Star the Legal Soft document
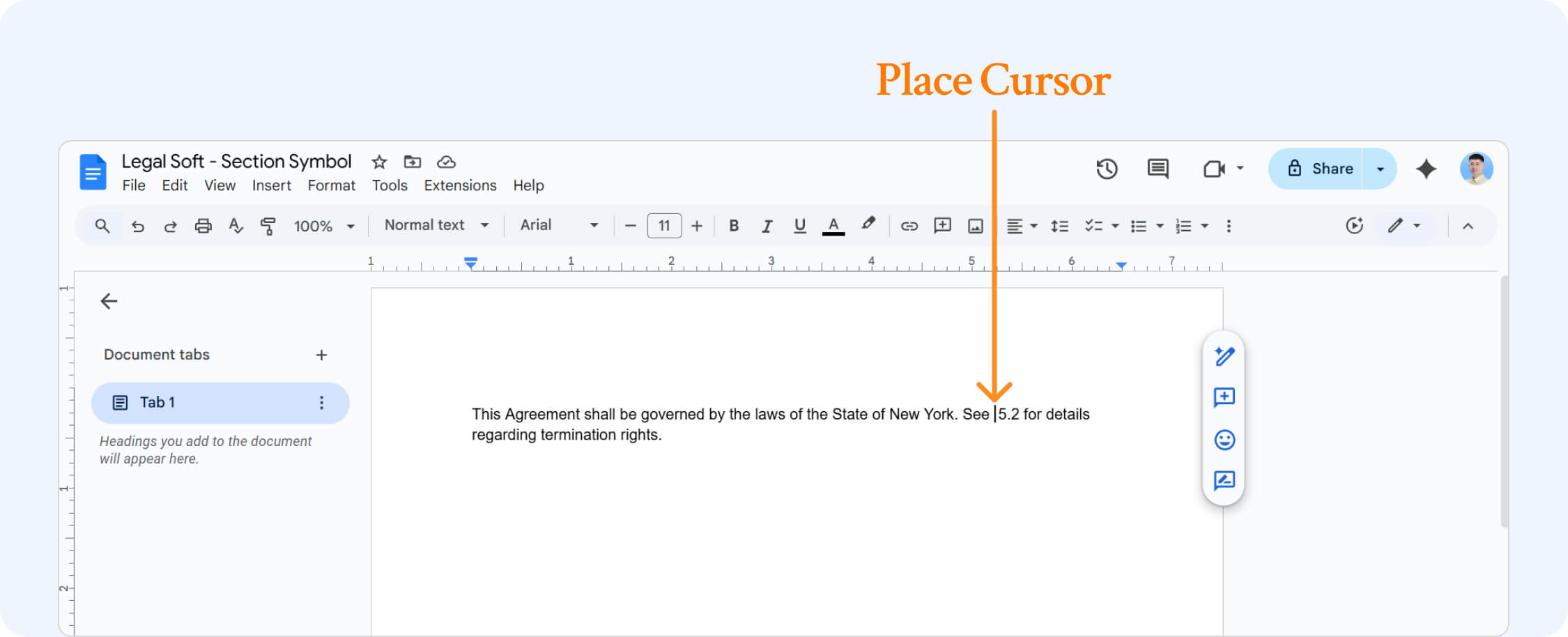The width and height of the screenshot is (1568, 637). tap(379, 162)
